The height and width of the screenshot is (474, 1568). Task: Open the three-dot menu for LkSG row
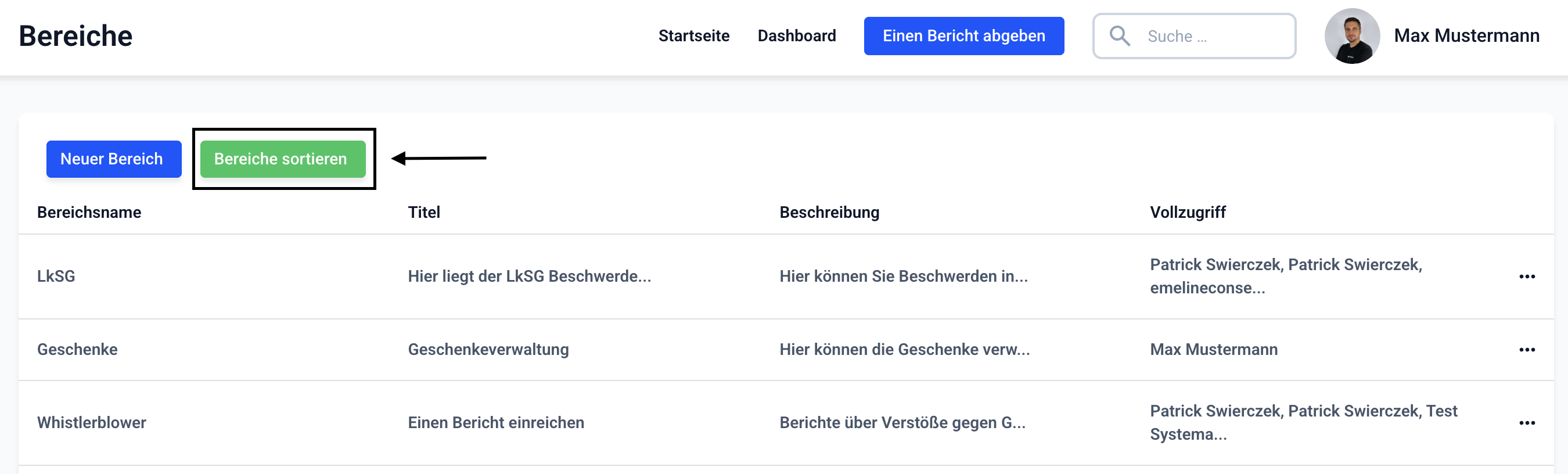pyautogui.click(x=1526, y=277)
